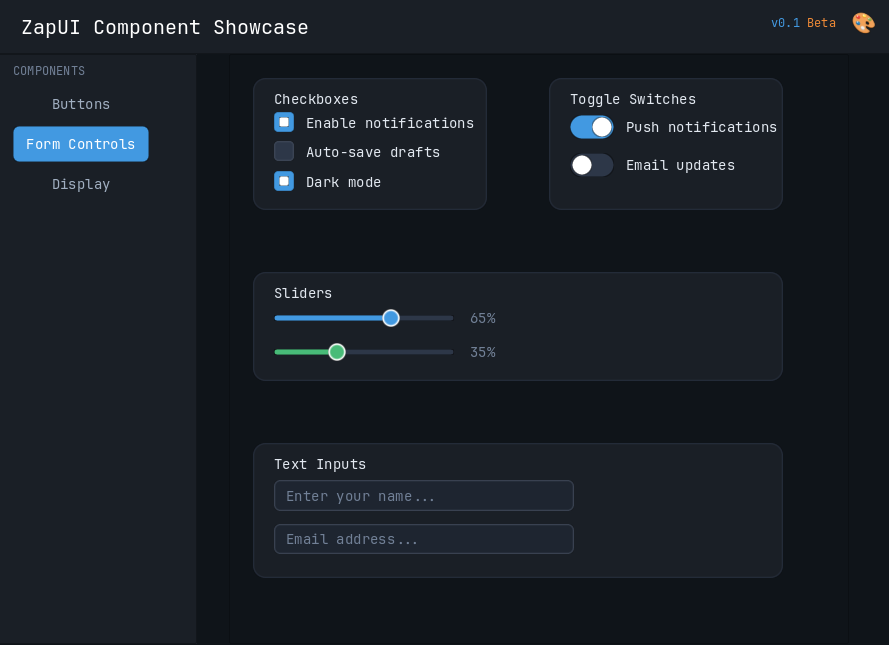Click the 65% value label
The height and width of the screenshot is (645, 889).
tap(482, 319)
